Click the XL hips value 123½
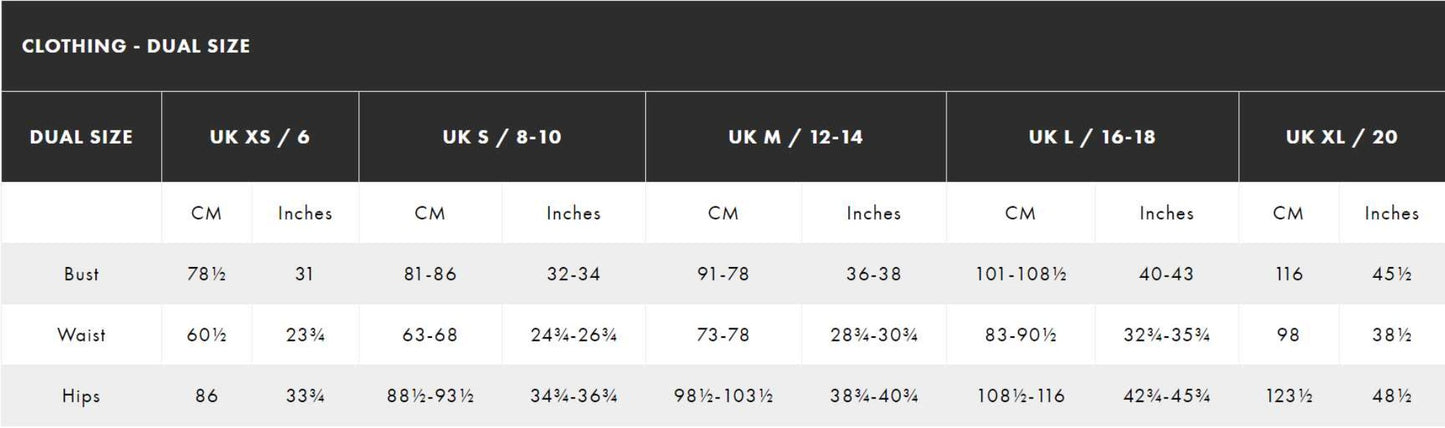Image resolution: width=1445 pixels, height=428 pixels. tap(1289, 396)
